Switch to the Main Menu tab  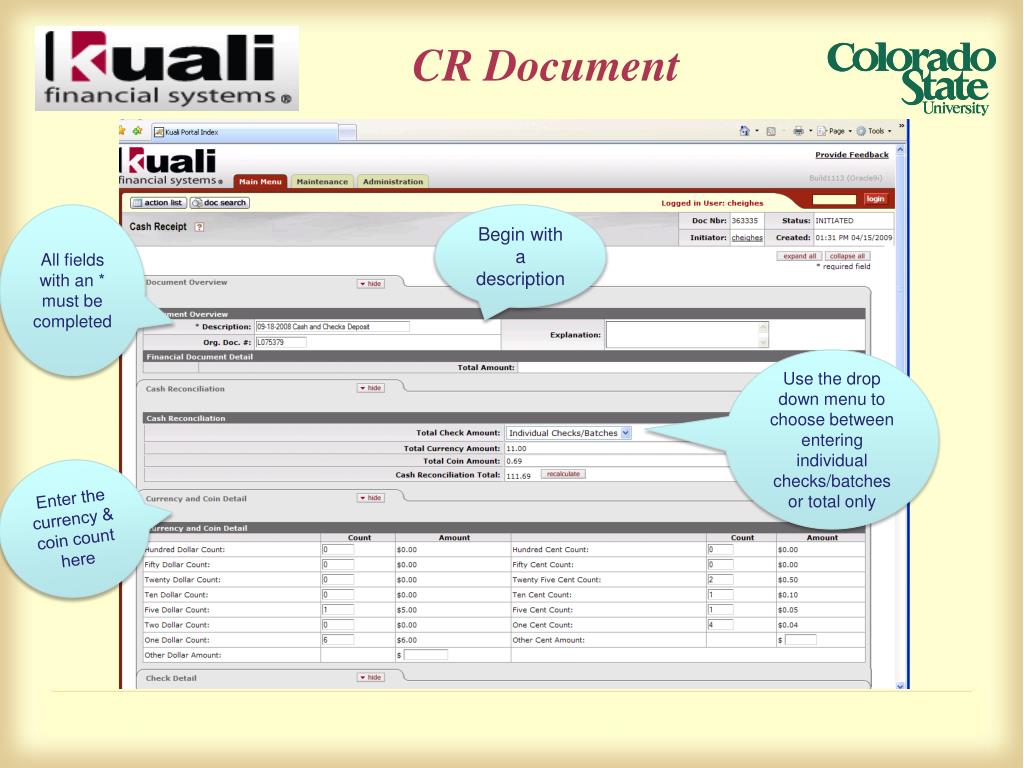tap(260, 182)
